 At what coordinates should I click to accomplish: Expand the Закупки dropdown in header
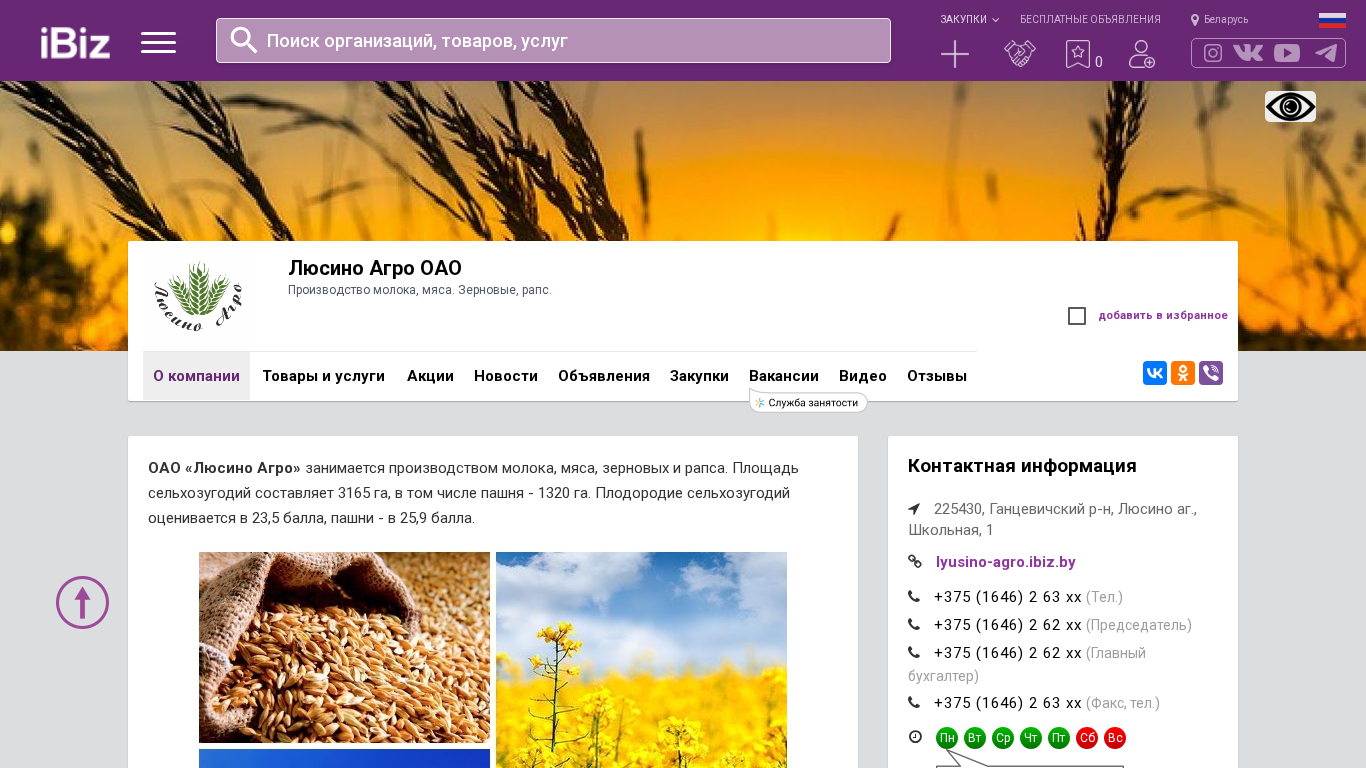969,20
